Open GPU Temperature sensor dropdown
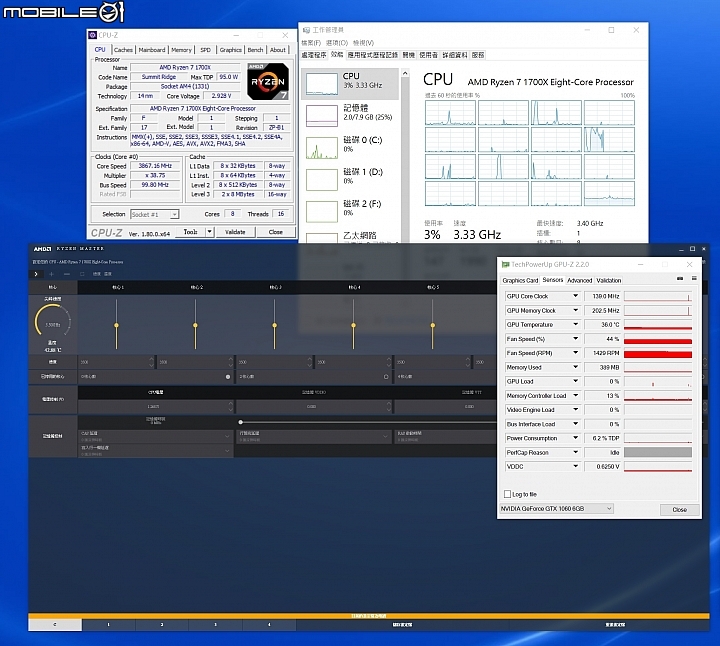Viewport: 720px width, 646px height. pos(575,325)
